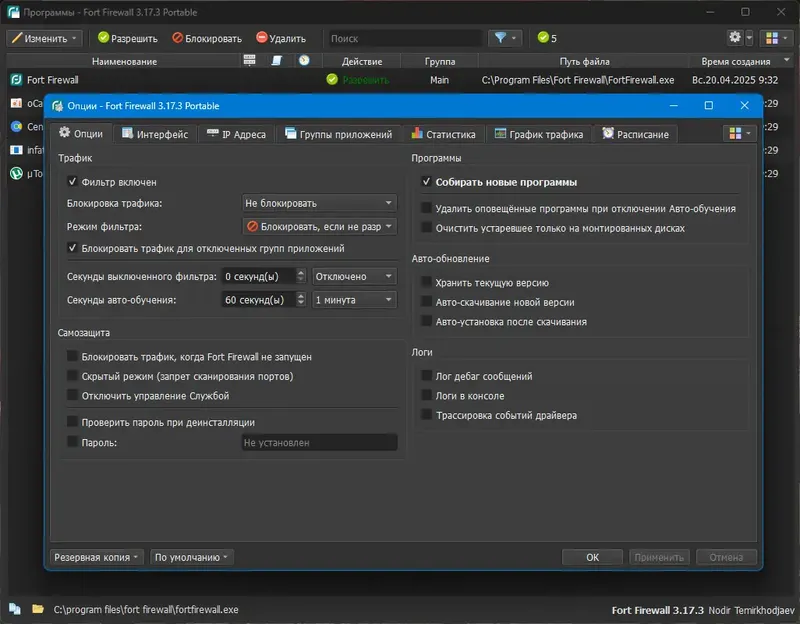Click Применить button
800x624 pixels.
pos(659,557)
